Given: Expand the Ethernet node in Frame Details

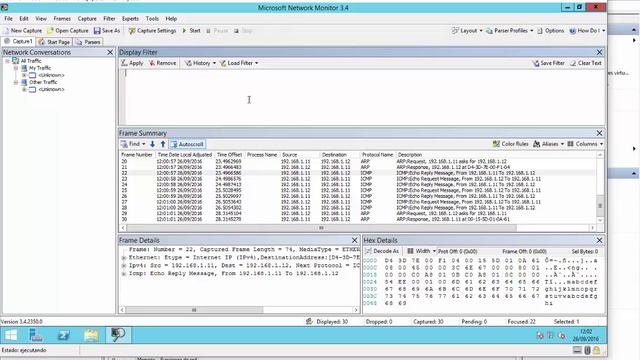Looking at the screenshot, I should point(124,258).
